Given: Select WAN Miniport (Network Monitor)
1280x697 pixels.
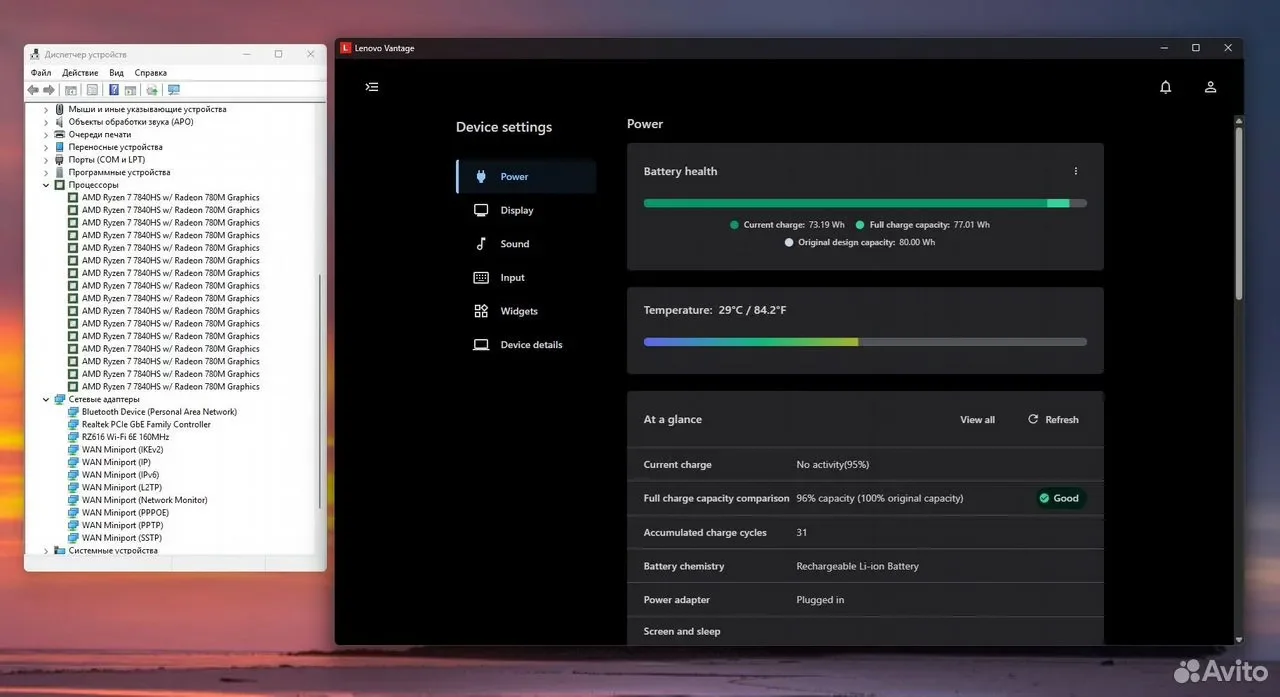Looking at the screenshot, I should pos(144,500).
